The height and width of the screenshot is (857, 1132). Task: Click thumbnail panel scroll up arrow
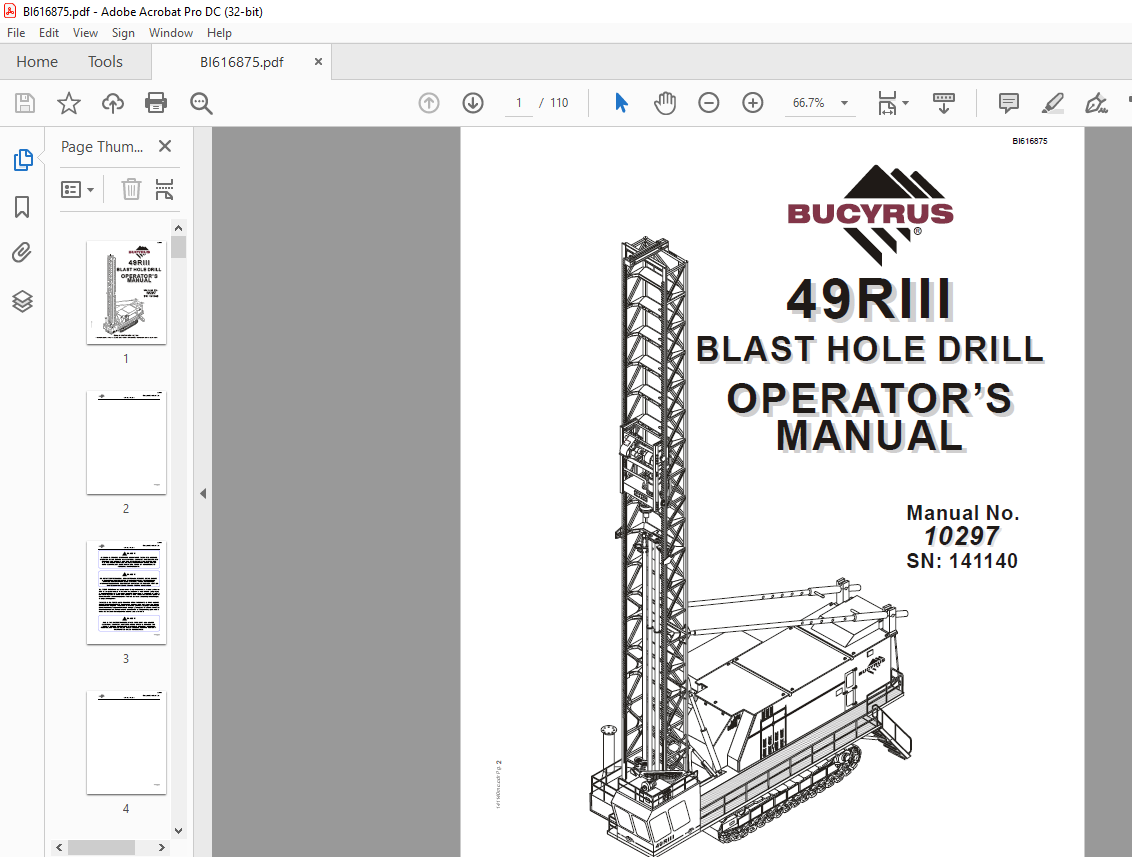click(178, 228)
